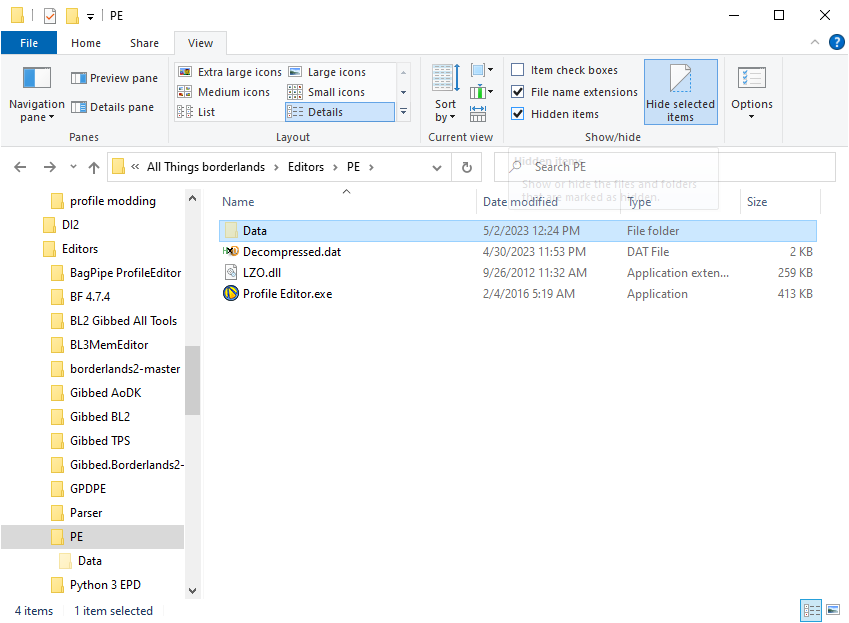This screenshot has height=623, width=849.
Task: Click the navigation tree scroll up arrow
Action: pos(192,199)
